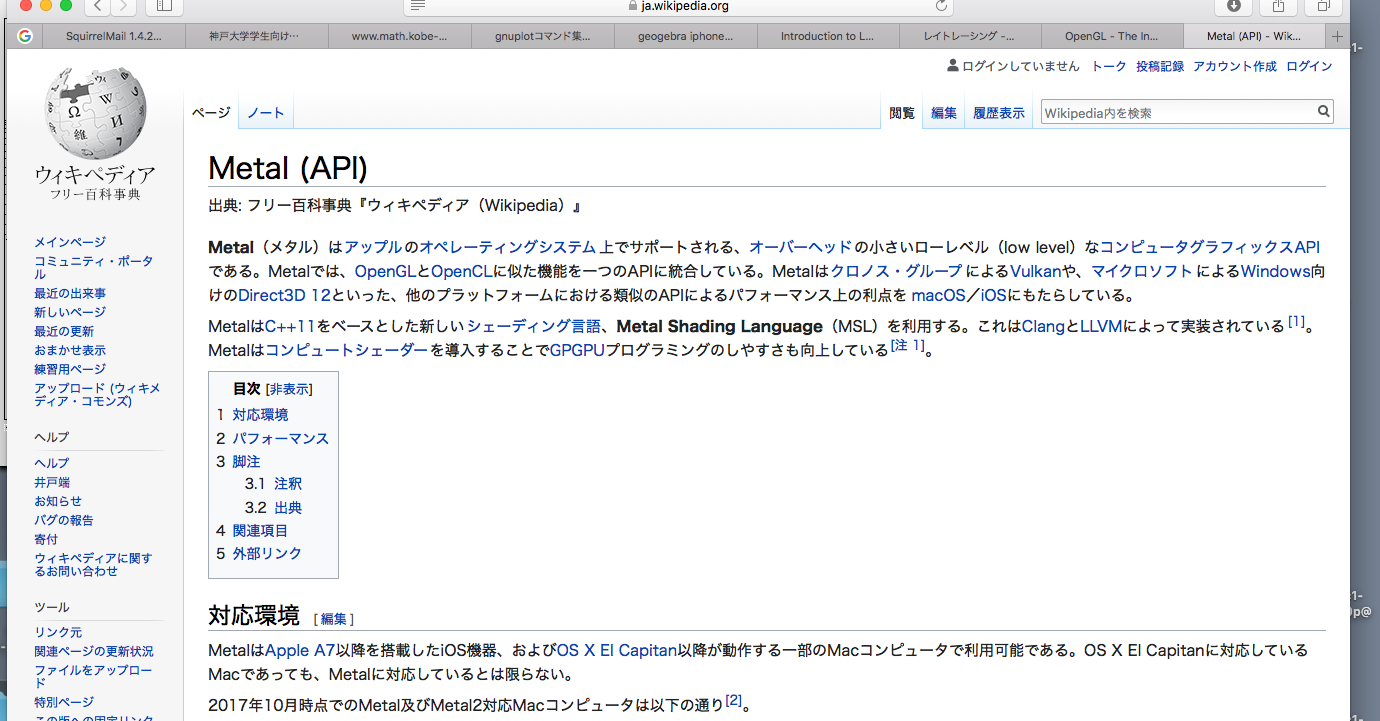Open the pinned Google tab
The width and height of the screenshot is (1380, 721).
(x=24, y=36)
